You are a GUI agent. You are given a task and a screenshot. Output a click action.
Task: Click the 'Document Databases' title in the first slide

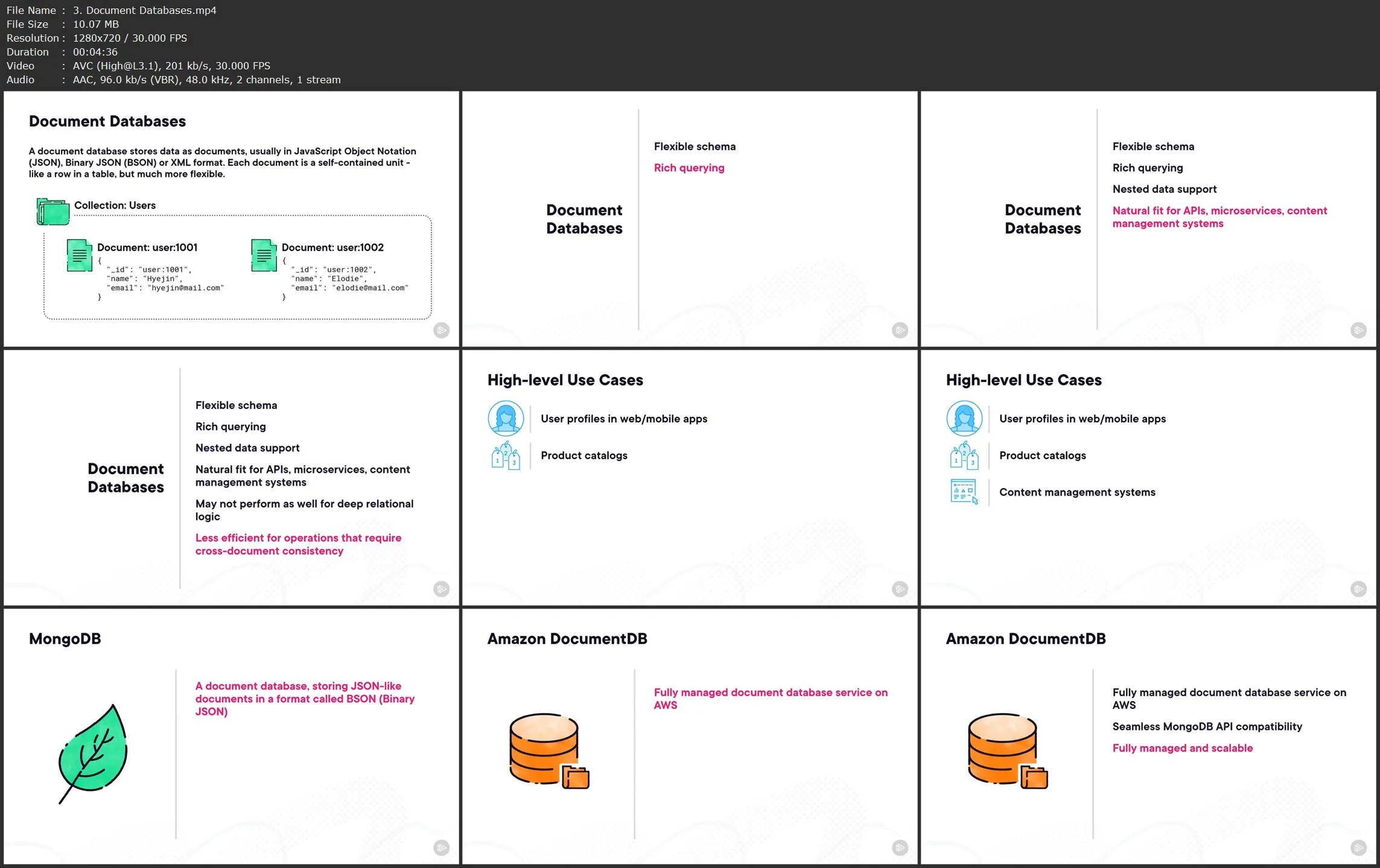tap(107, 121)
